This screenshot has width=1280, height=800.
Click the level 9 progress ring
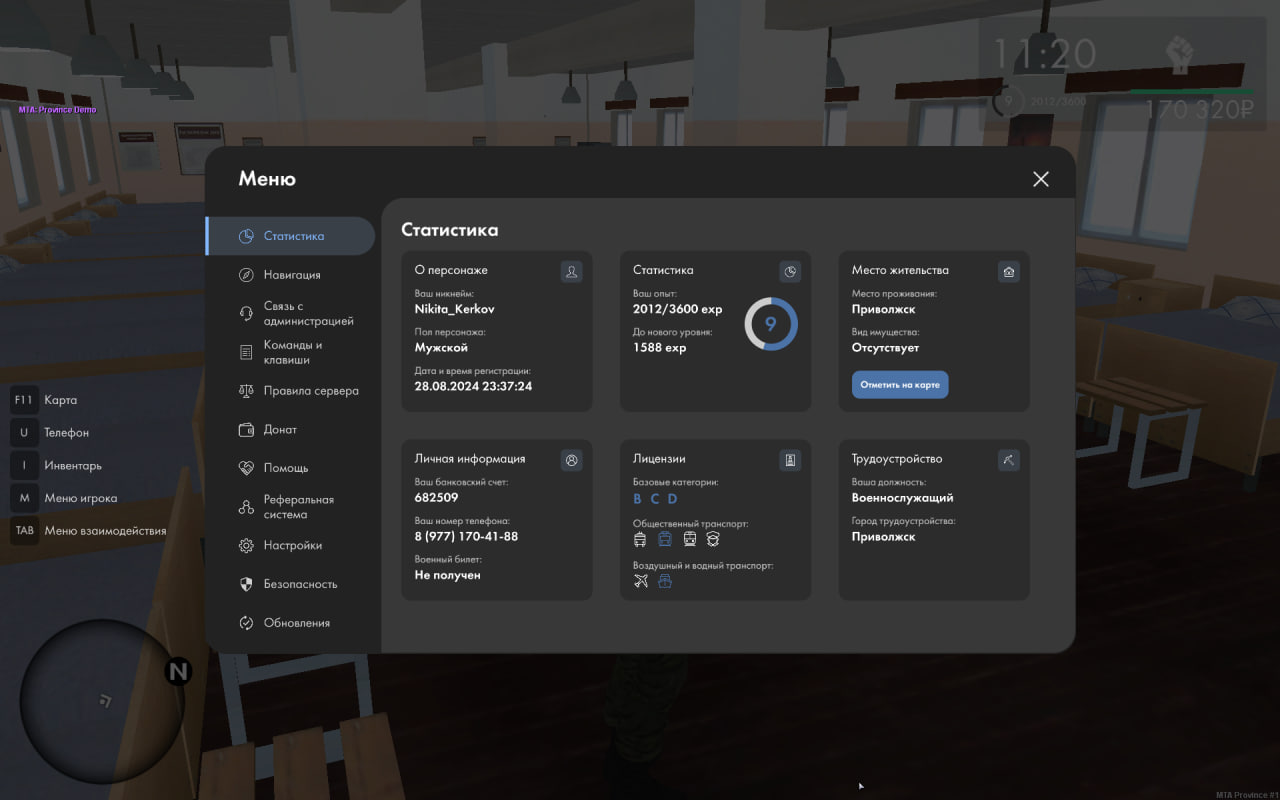click(770, 324)
